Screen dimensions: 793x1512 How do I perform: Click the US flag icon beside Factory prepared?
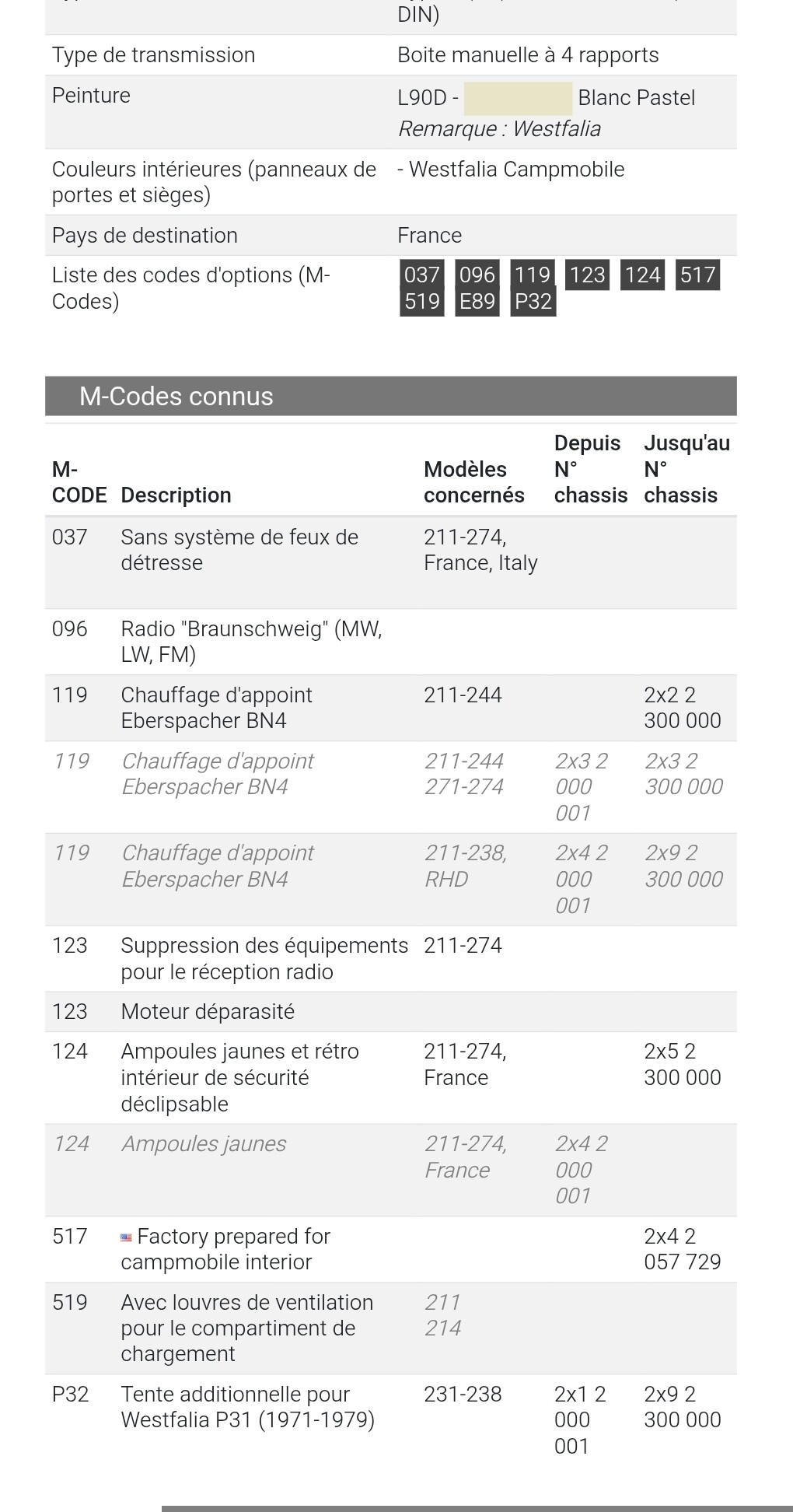click(126, 1237)
